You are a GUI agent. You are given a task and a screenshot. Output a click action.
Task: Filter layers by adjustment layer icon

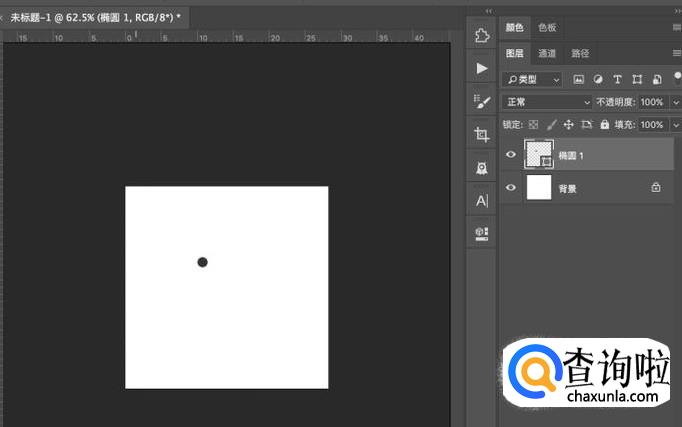click(597, 79)
